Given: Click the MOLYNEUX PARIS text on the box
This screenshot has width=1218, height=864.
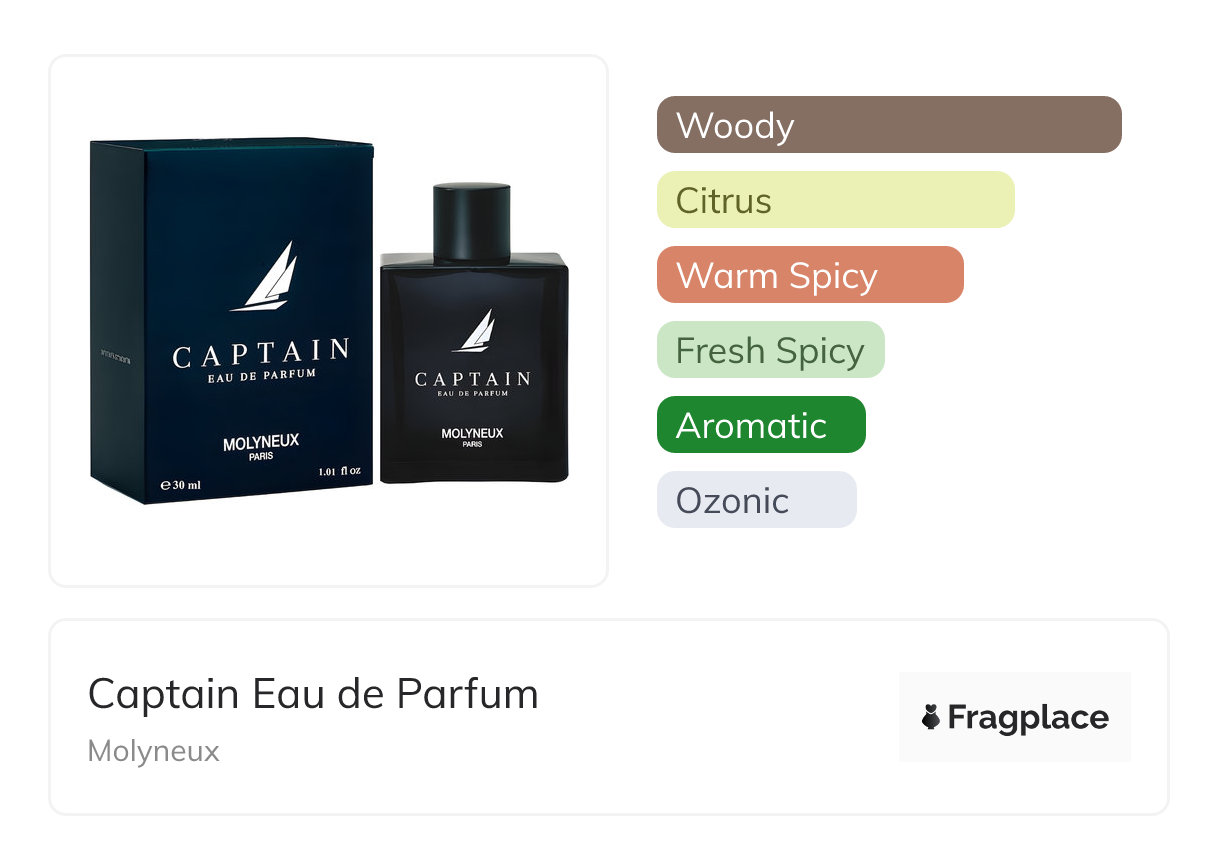Looking at the screenshot, I should click(x=260, y=446).
